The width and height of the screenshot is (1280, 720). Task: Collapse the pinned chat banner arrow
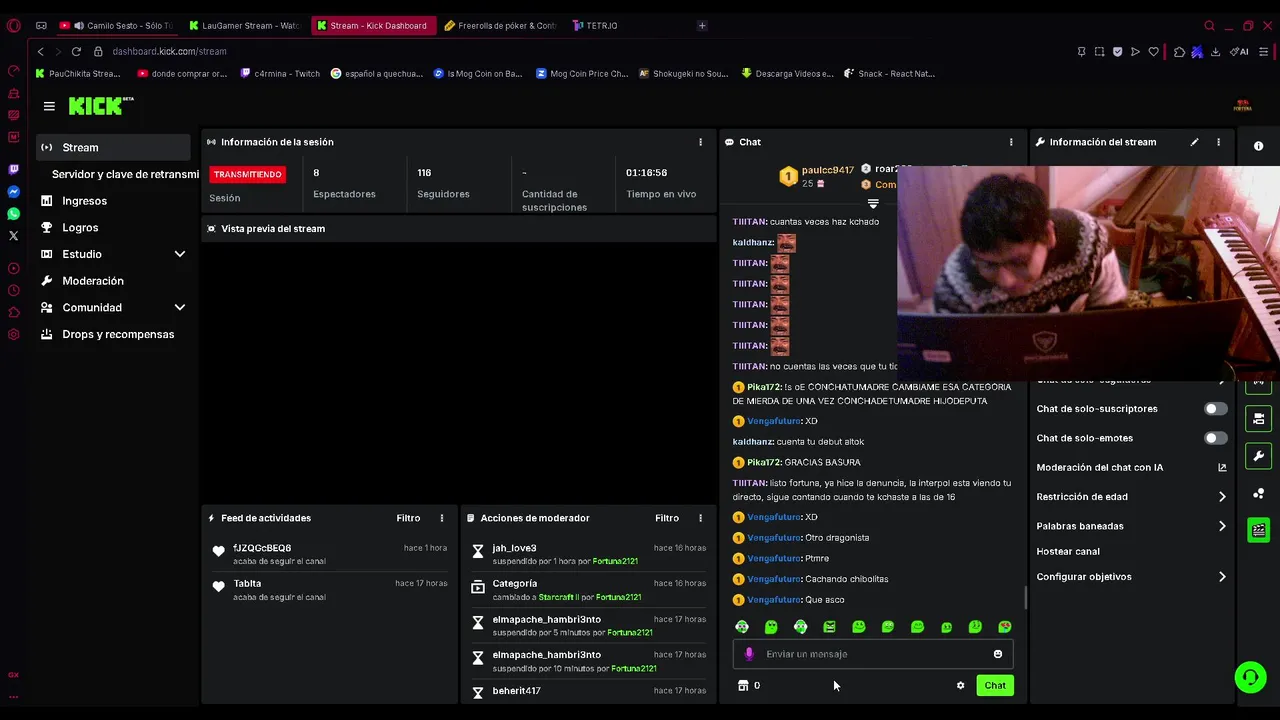[x=873, y=204]
